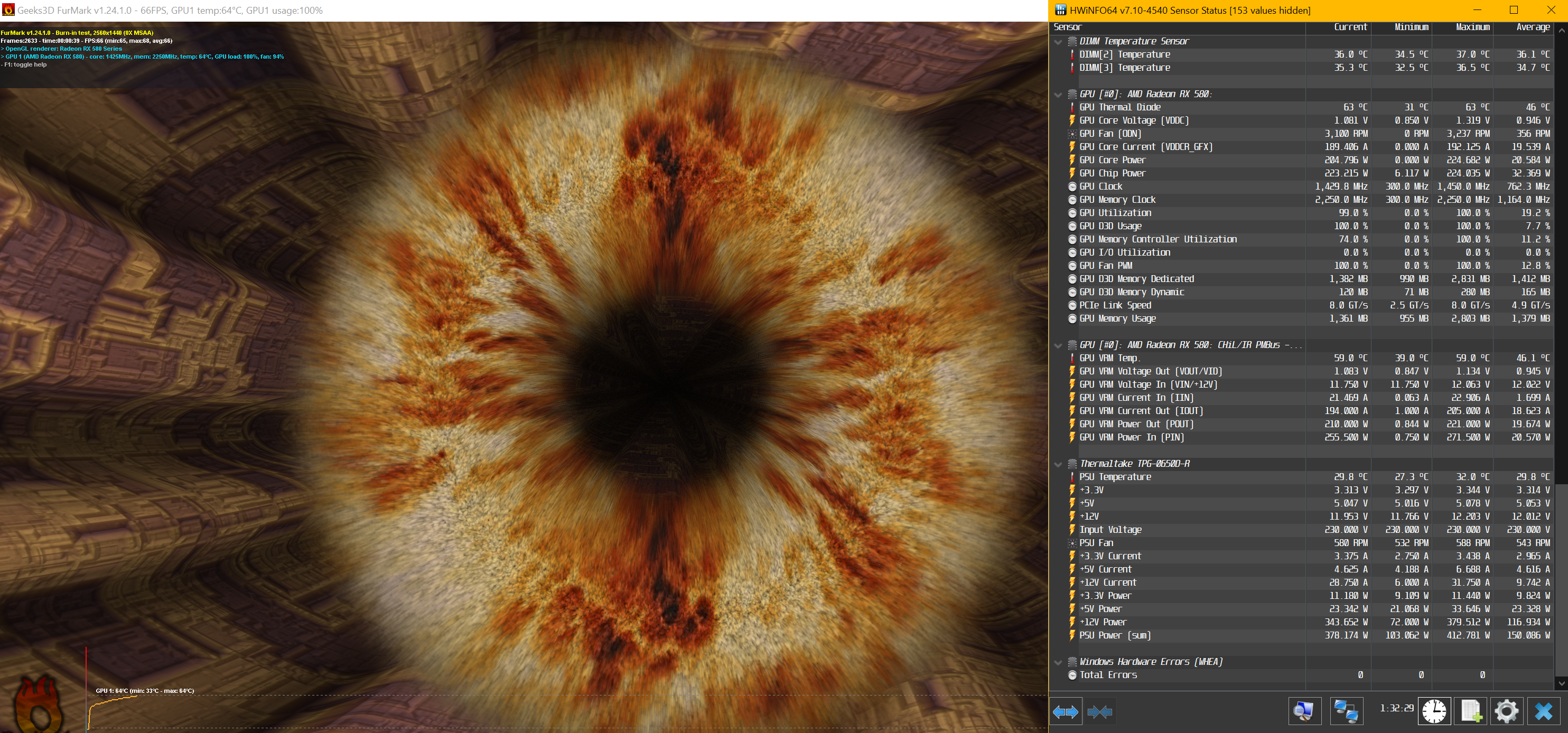Open HWiNFO sensor settings with the gear icon
Screen dimensions: 1568x733
coord(1507,711)
